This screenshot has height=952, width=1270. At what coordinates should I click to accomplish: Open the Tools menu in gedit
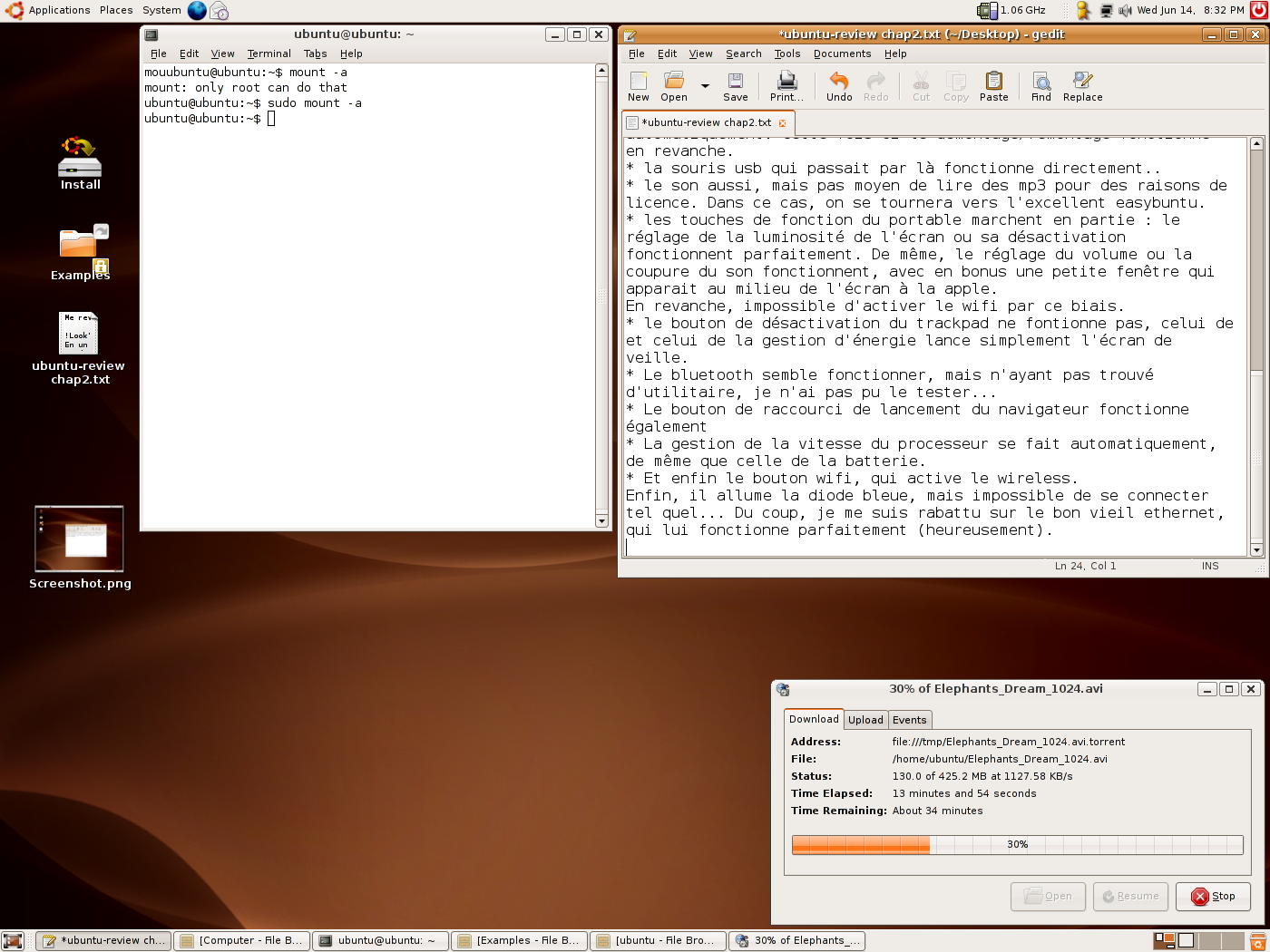(786, 53)
